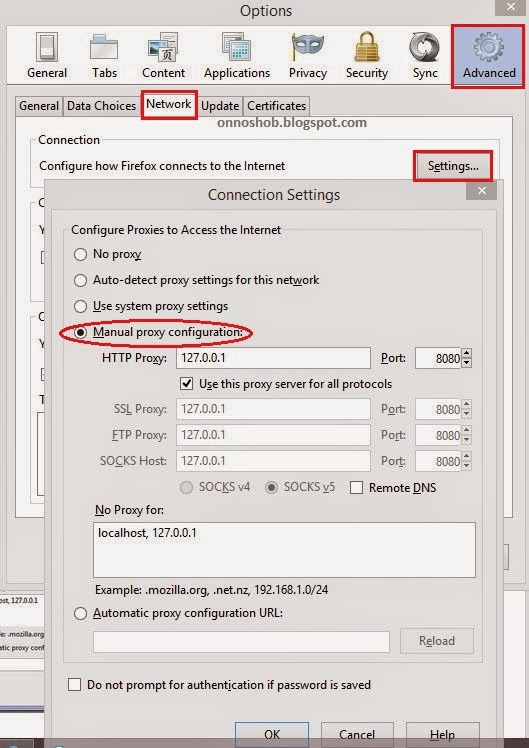Open Help for Connection Settings
Image resolution: width=529 pixels, height=748 pixels.
[x=442, y=734]
